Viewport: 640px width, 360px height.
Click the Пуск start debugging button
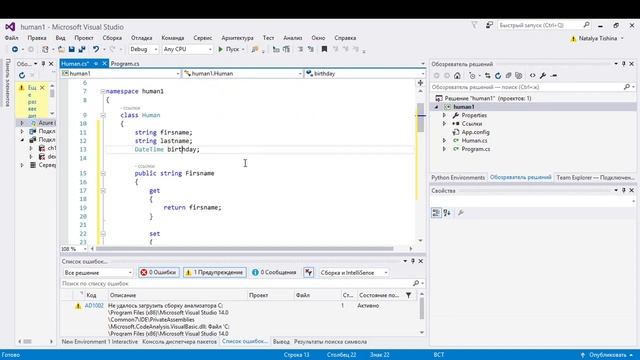[x=231, y=49]
